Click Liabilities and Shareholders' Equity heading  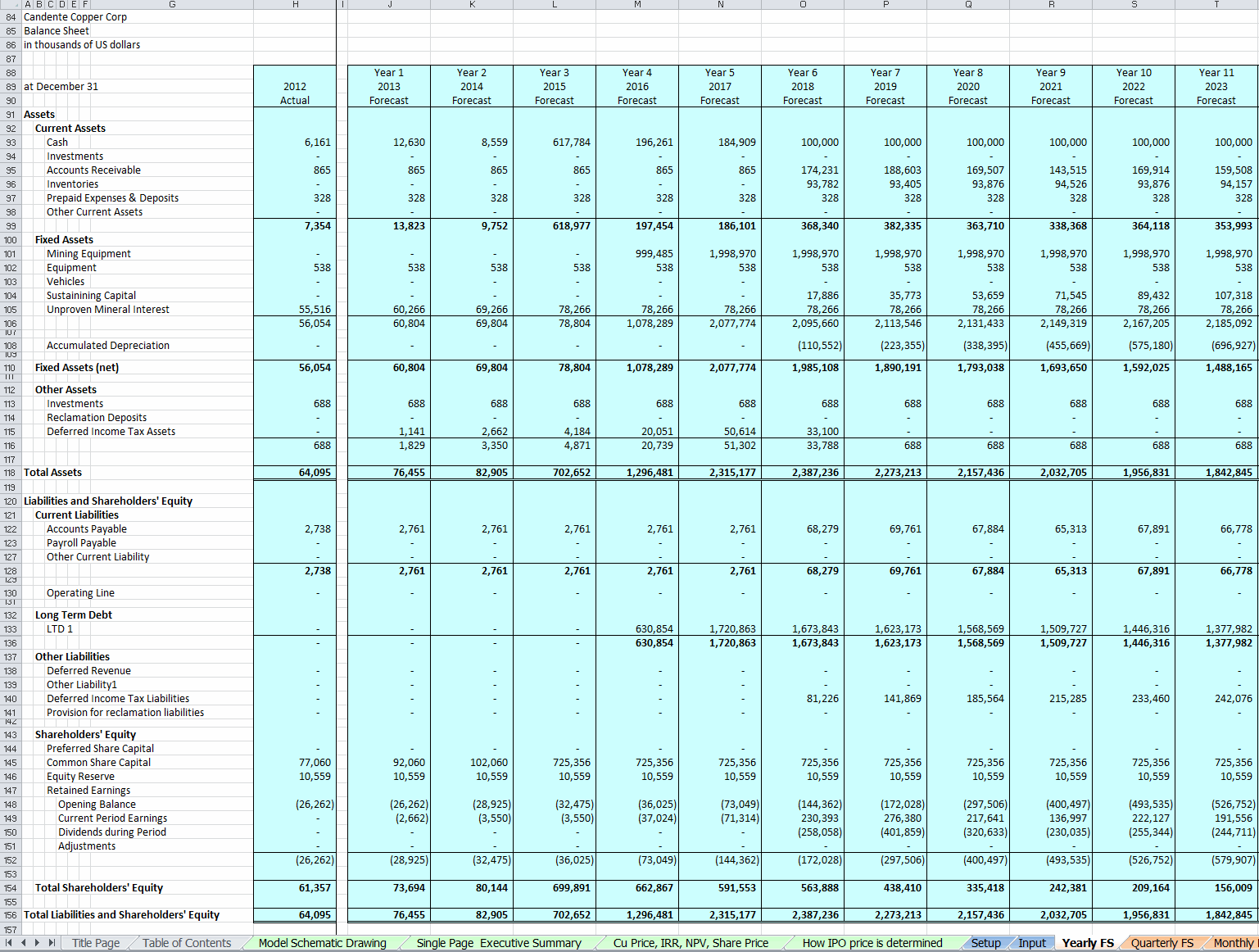point(108,501)
